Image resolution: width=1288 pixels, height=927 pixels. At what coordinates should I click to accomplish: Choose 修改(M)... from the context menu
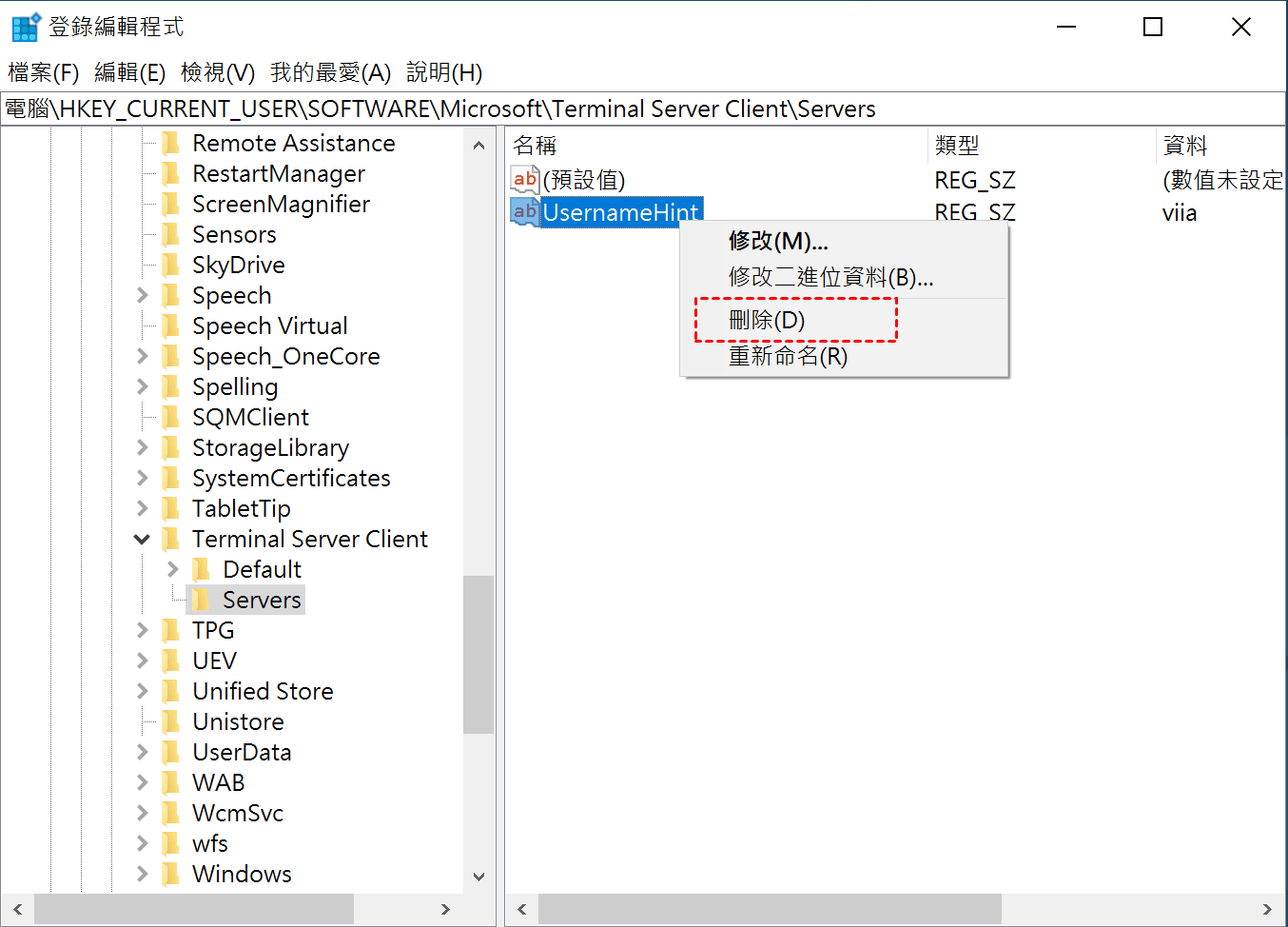(x=844, y=241)
